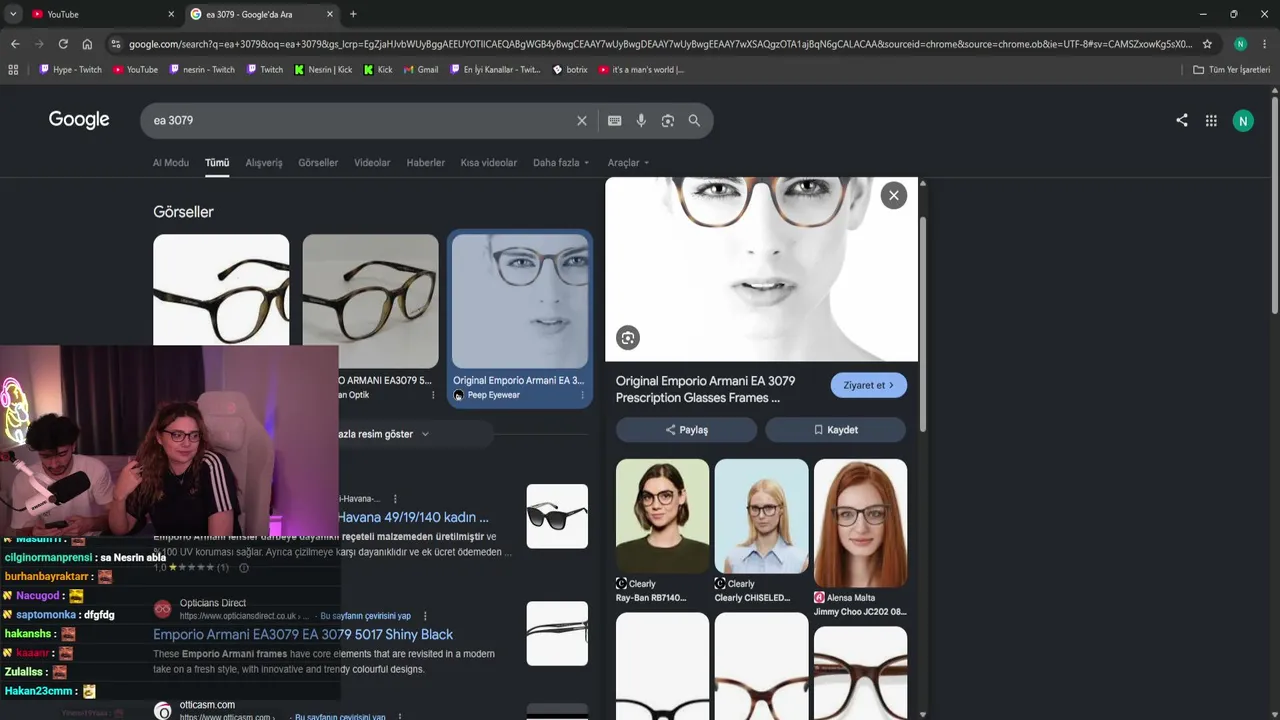Open the 'Tüm Yer İşaretleri' bookmarks folder

click(1231, 70)
